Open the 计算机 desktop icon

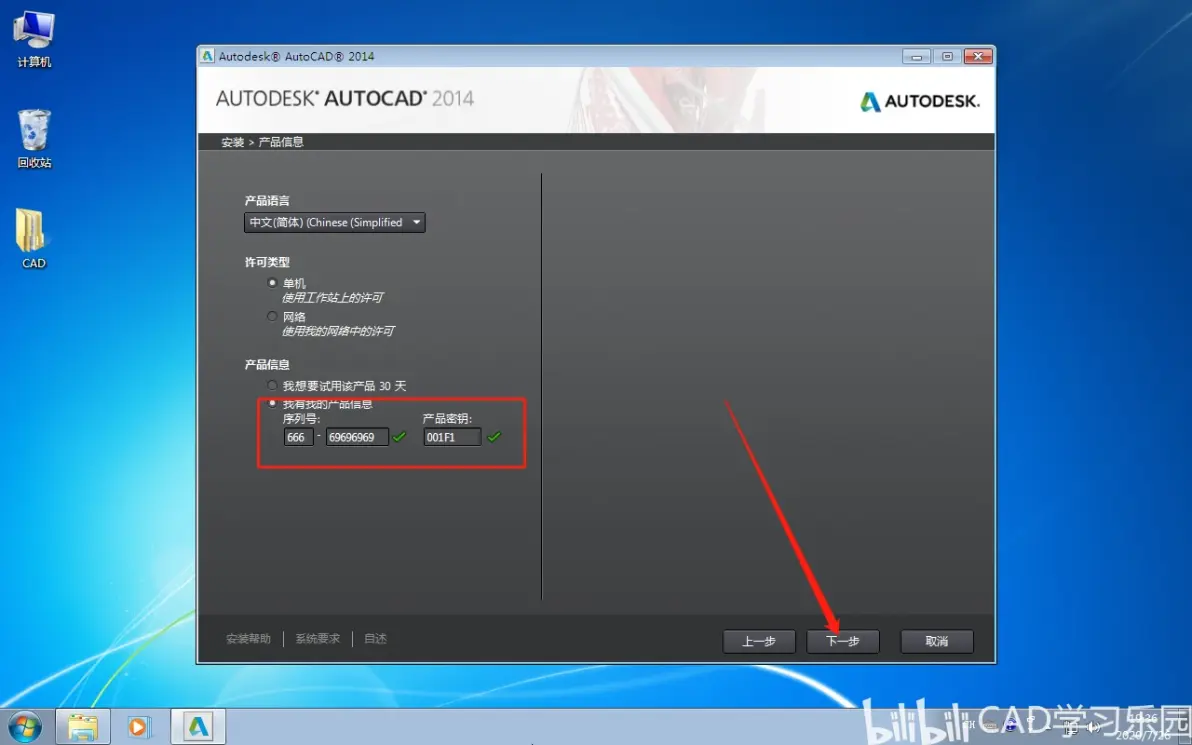(x=34, y=40)
